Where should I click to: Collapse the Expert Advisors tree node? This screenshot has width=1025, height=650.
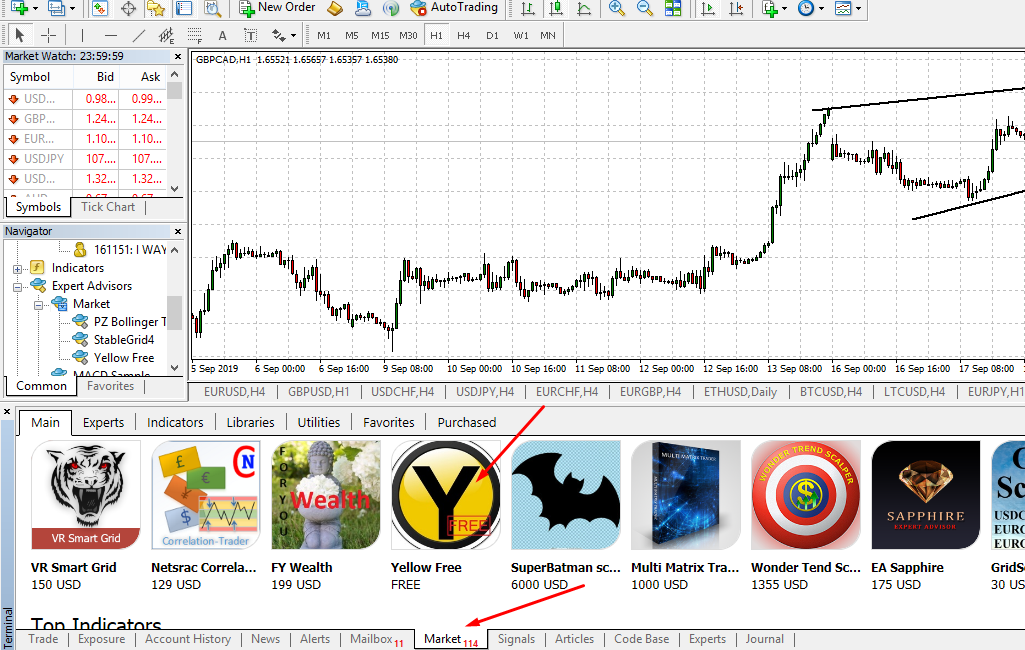[x=17, y=286]
